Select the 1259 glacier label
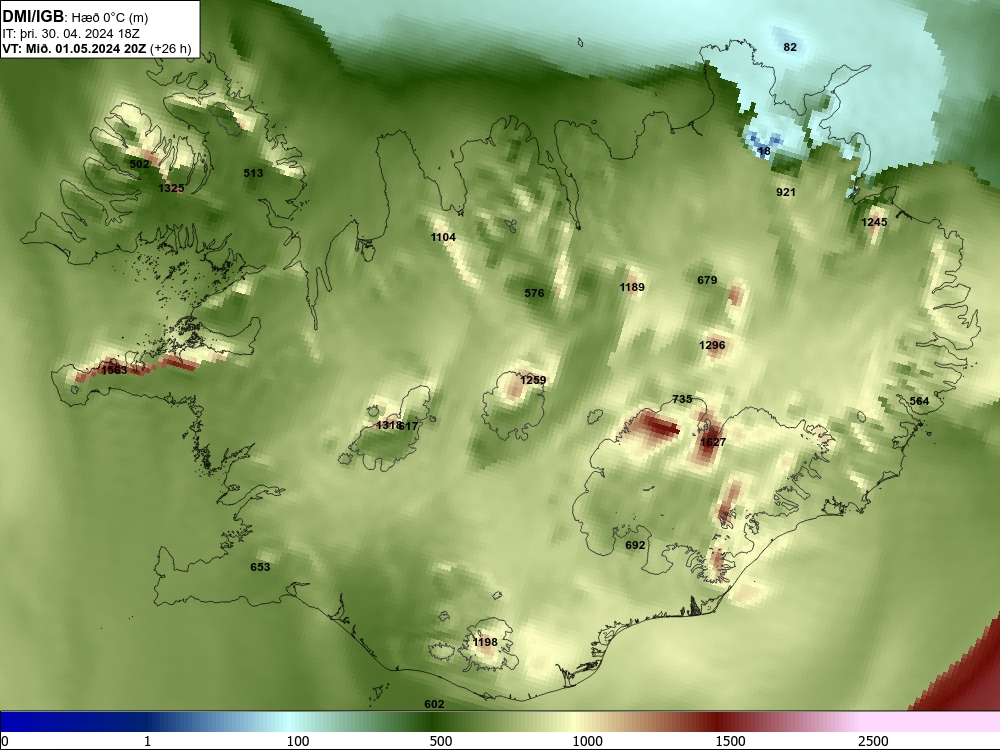Image resolution: width=1000 pixels, height=750 pixels. pyautogui.click(x=533, y=380)
